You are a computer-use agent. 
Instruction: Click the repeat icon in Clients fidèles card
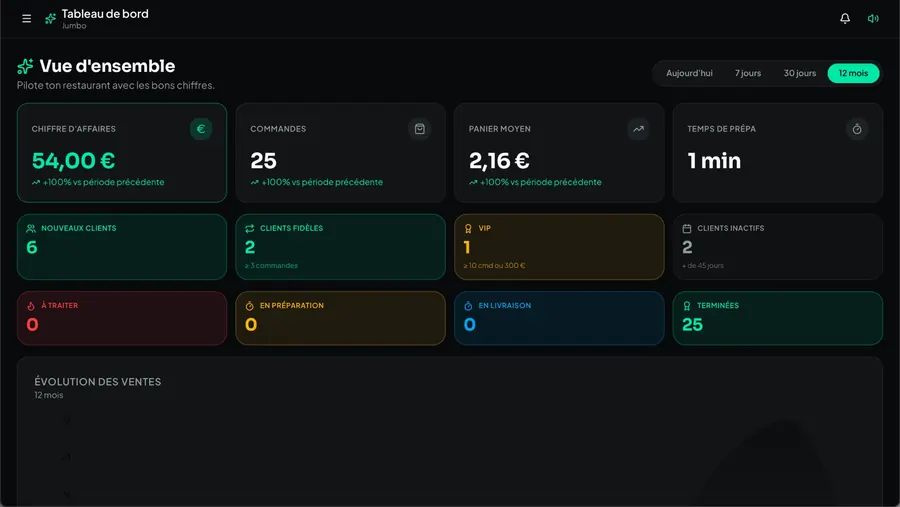(250, 229)
